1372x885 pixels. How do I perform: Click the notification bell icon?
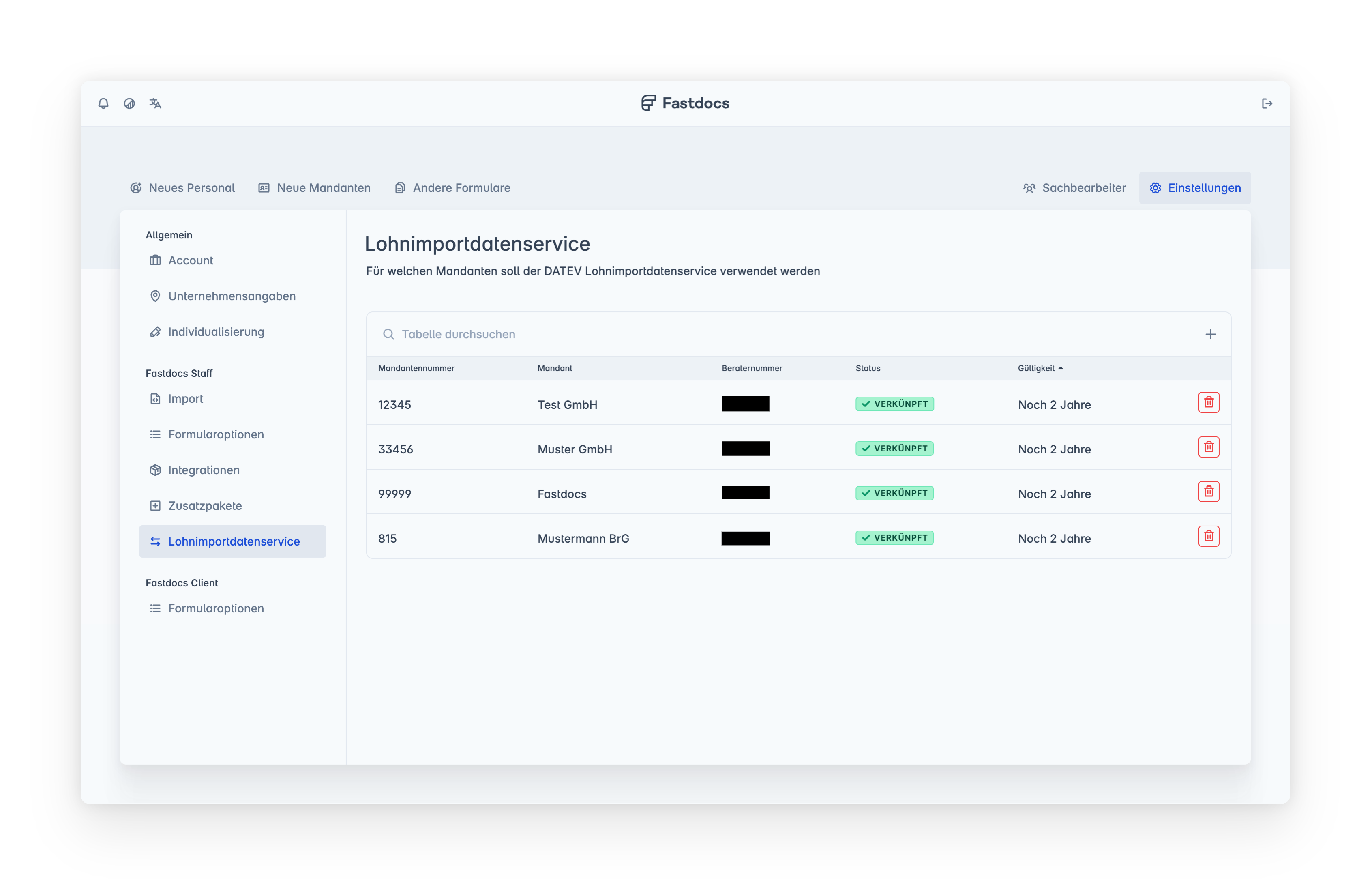pyautogui.click(x=103, y=103)
